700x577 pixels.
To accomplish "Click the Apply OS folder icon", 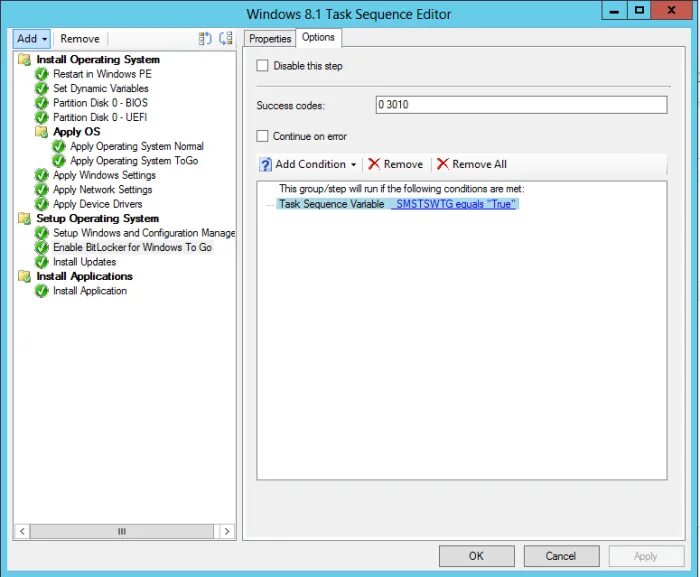I will pos(42,132).
